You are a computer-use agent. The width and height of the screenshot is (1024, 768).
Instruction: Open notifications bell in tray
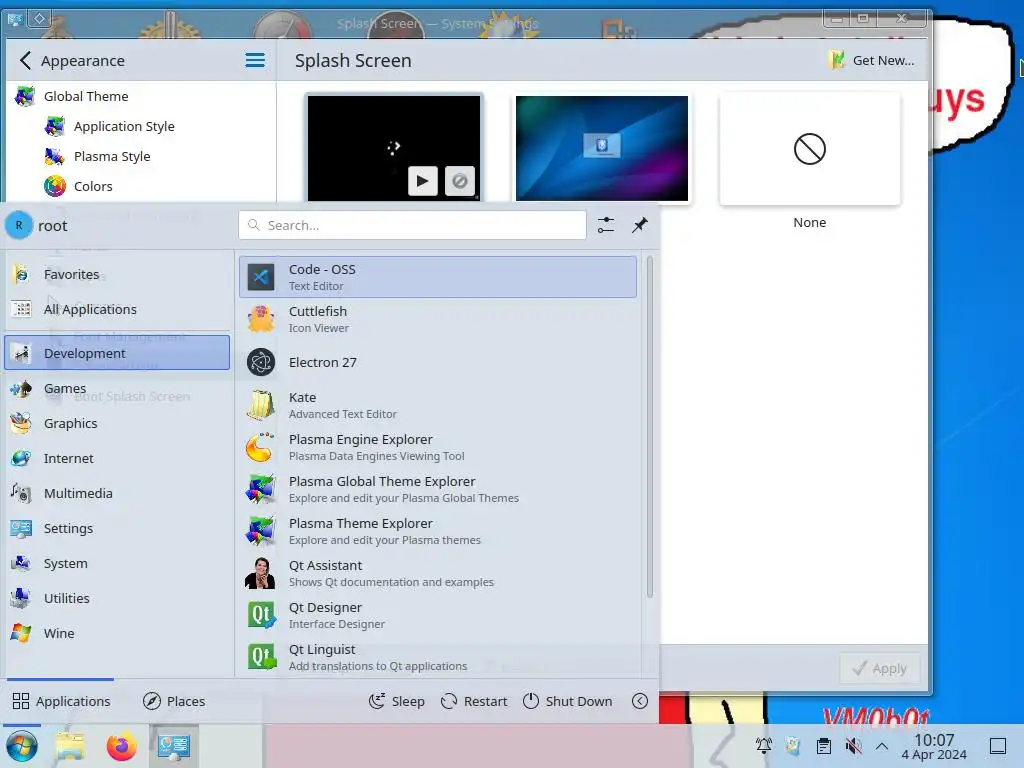pyautogui.click(x=763, y=746)
